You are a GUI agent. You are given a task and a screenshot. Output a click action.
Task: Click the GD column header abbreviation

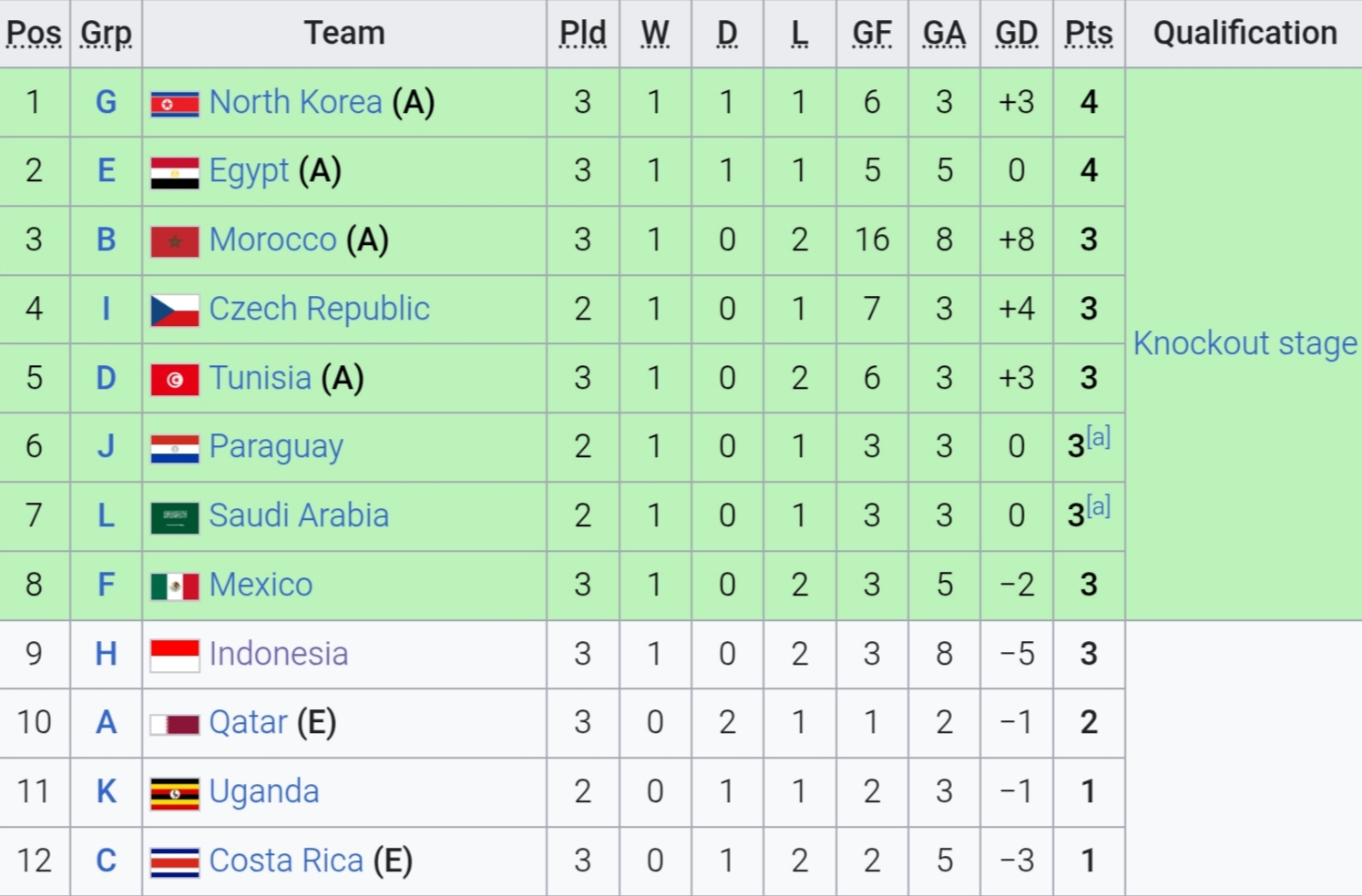click(1016, 34)
